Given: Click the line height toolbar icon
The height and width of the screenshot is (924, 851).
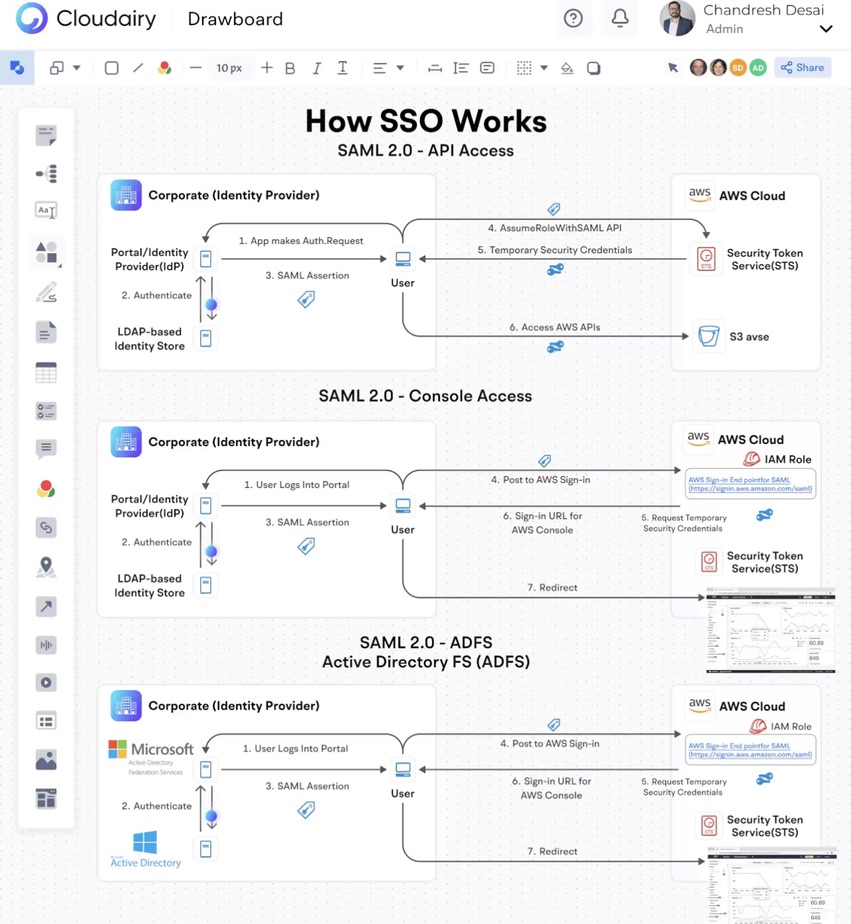Looking at the screenshot, I should pos(461,68).
